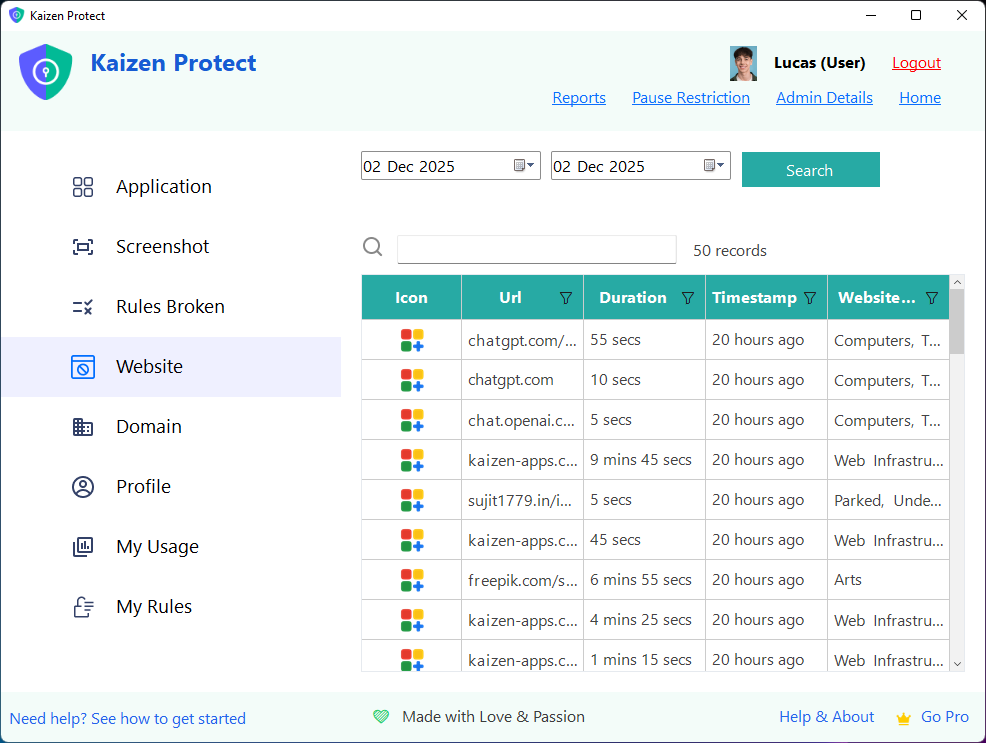Click the My Usage sidebar icon
This screenshot has width=986, height=743.
82,546
